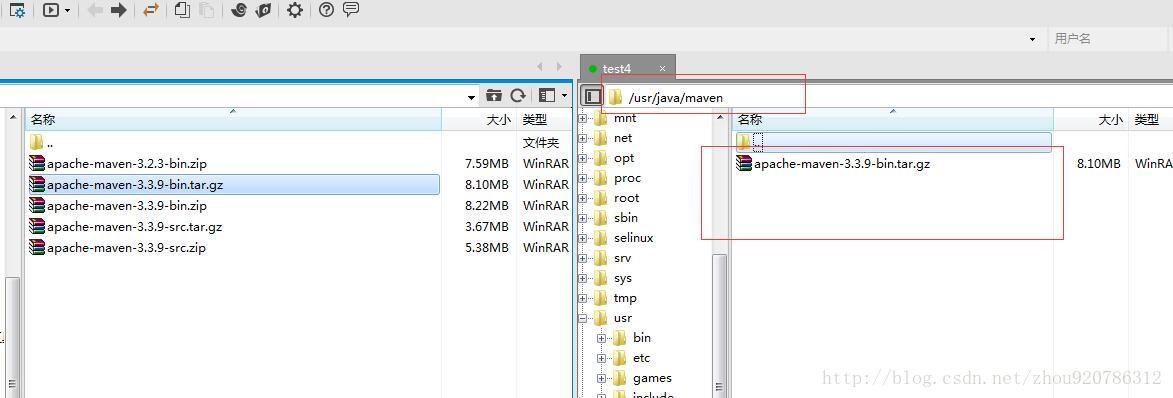Expand the etc subfolder under usr

point(601,358)
